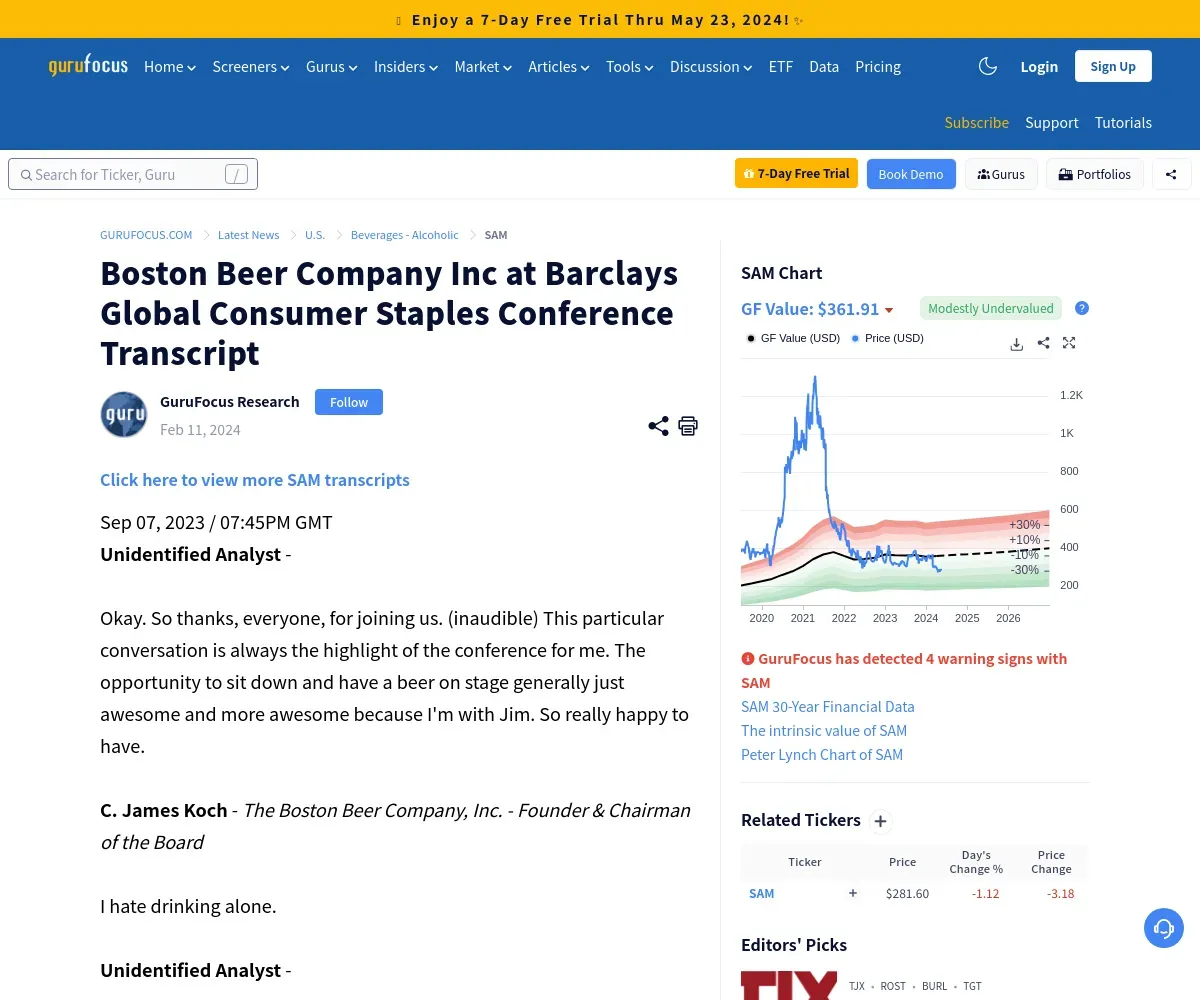Viewport: 1200px width, 1000px height.
Task: Open Peter Lynch Chart of SAM
Action: [822, 754]
